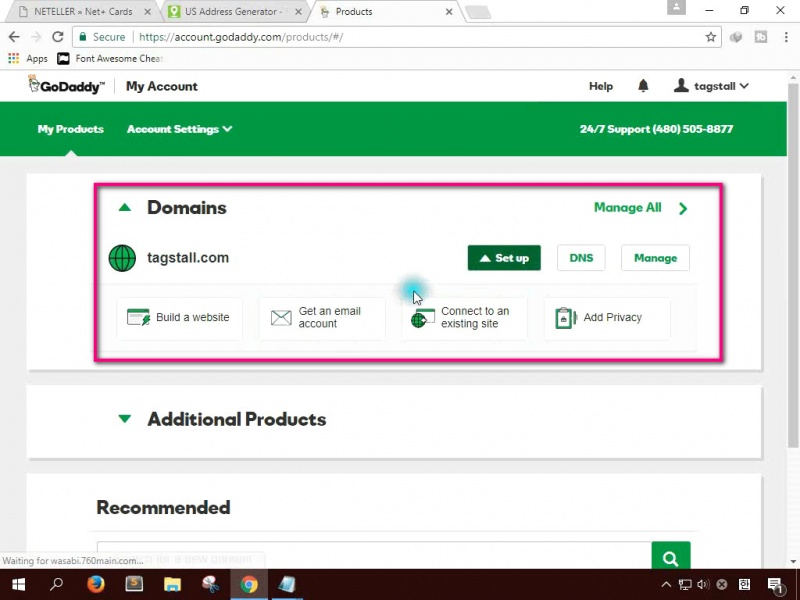Screen dimensions: 800x600
Task: Select the Products browser tab
Action: (x=385, y=11)
